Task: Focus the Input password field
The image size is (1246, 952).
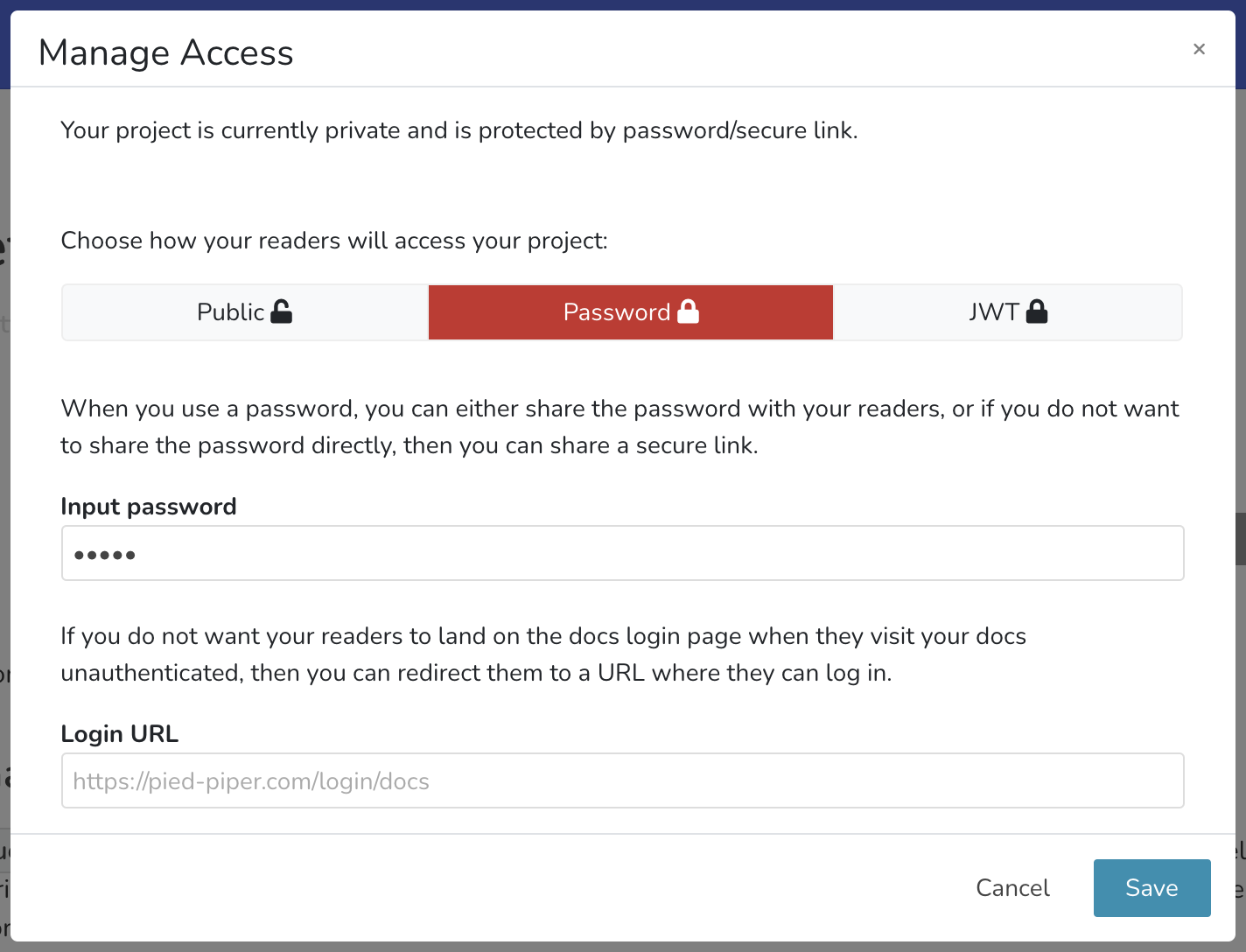Action: coord(622,553)
